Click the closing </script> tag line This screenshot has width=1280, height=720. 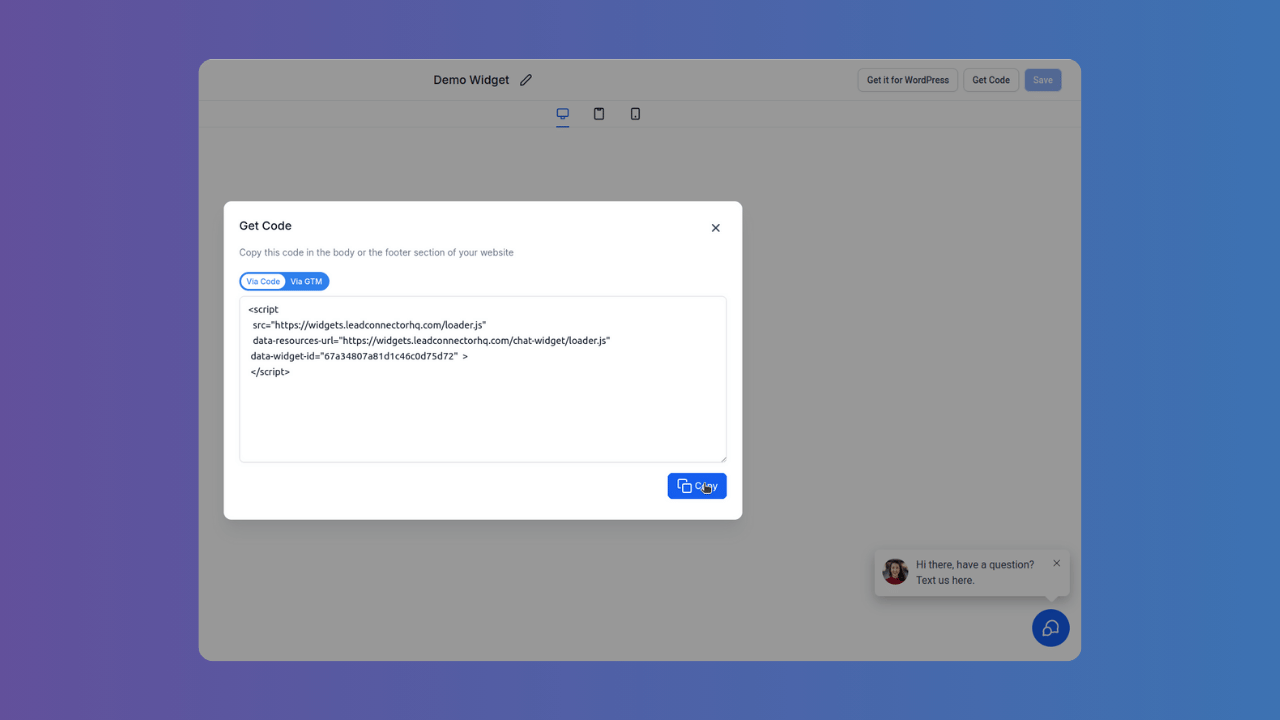click(270, 372)
